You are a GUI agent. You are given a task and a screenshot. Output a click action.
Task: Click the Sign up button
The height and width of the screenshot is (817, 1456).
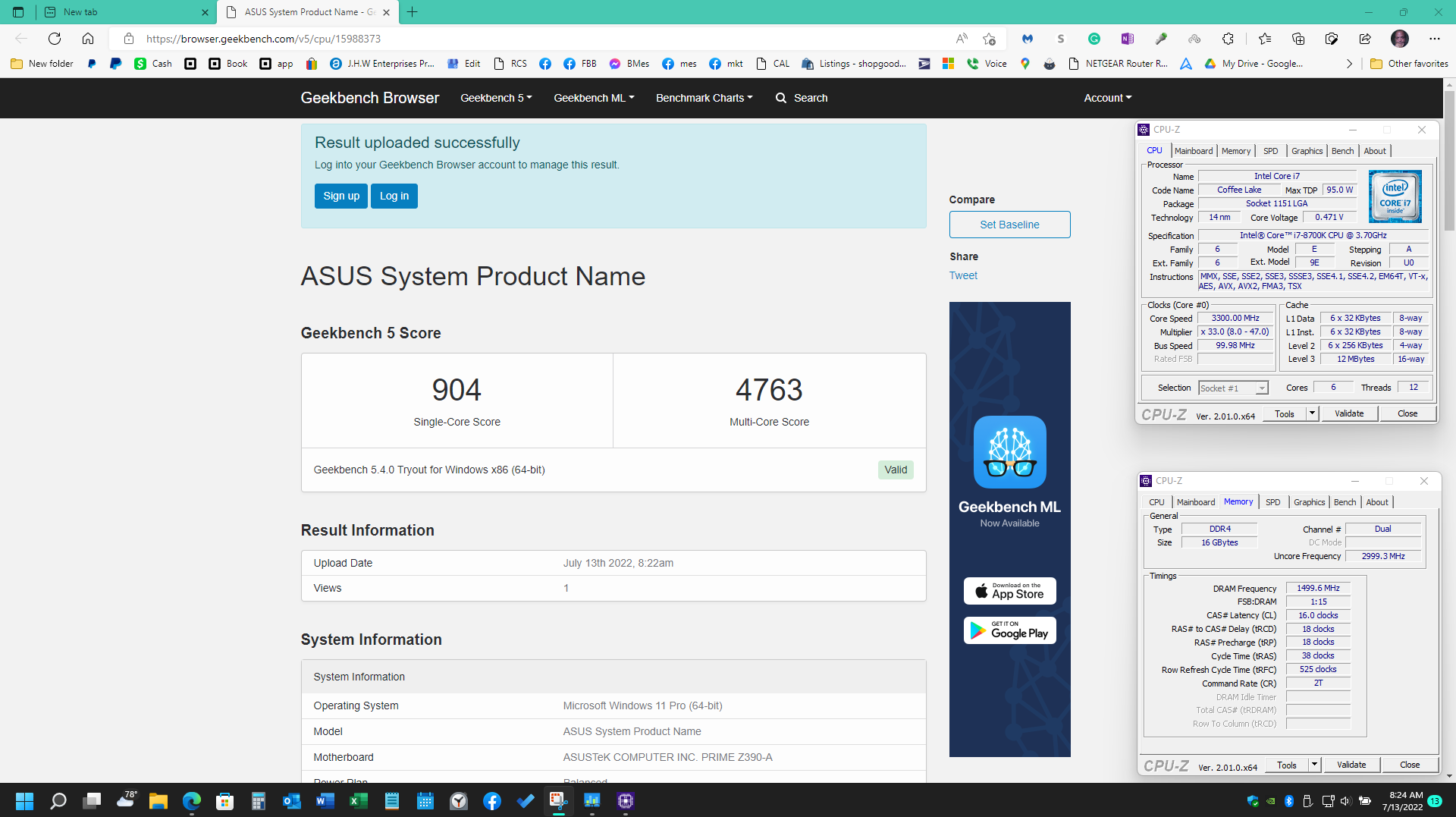341,196
